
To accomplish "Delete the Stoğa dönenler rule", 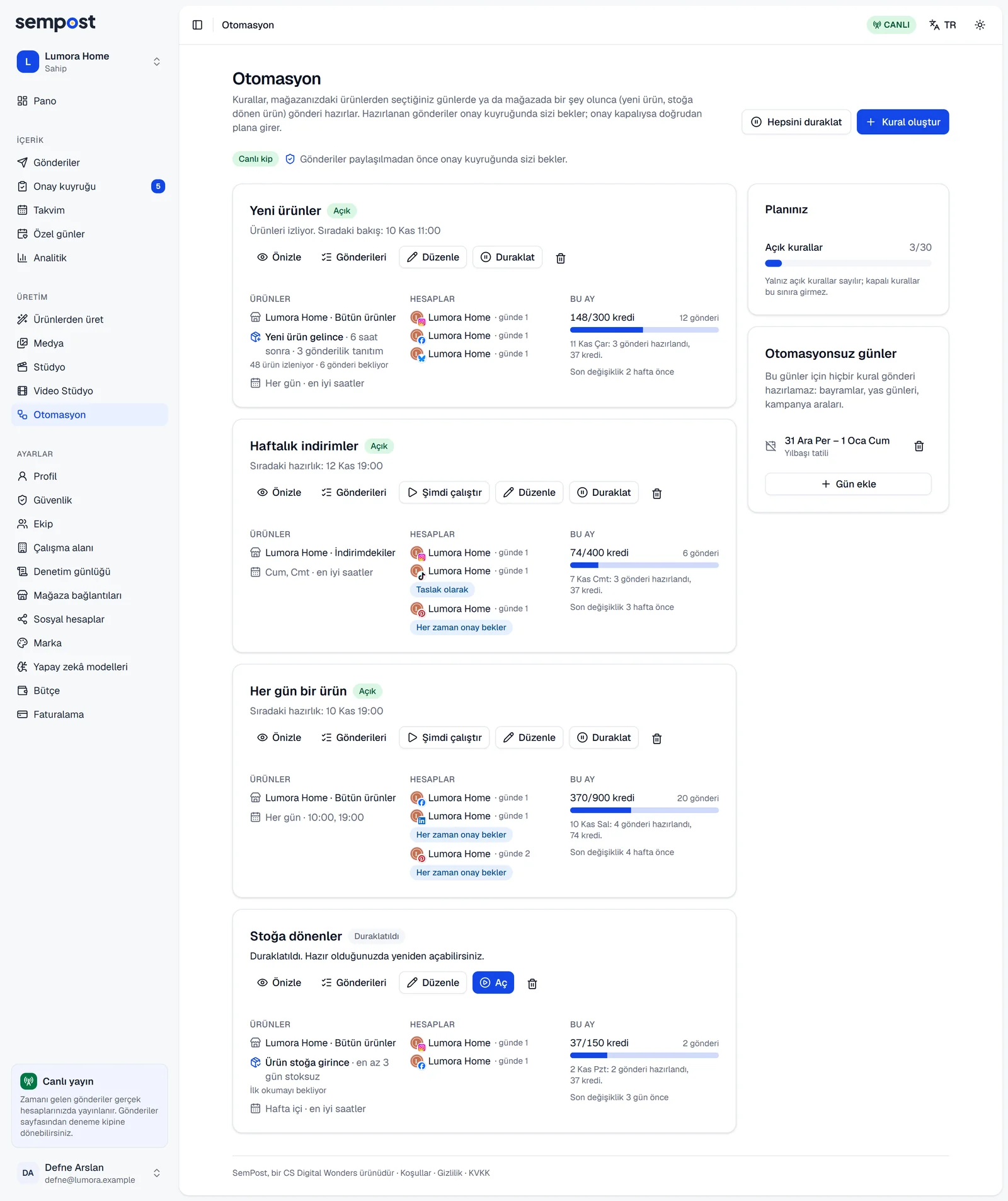I will point(532,983).
